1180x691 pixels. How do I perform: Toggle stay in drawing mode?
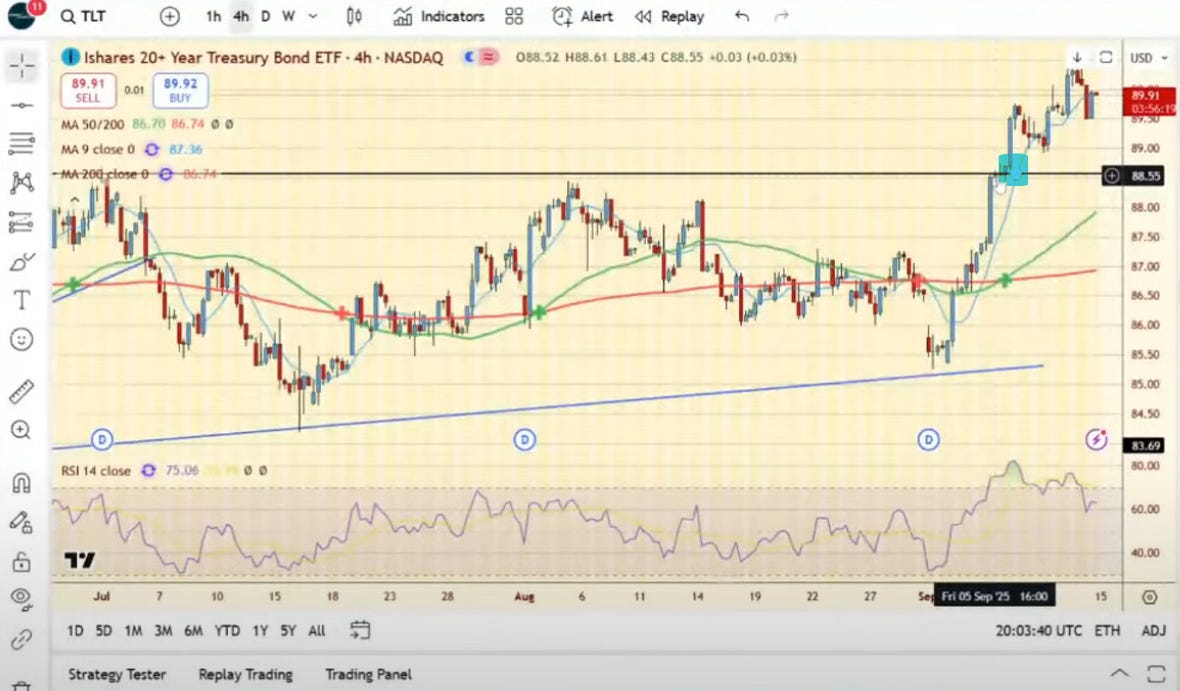21,522
